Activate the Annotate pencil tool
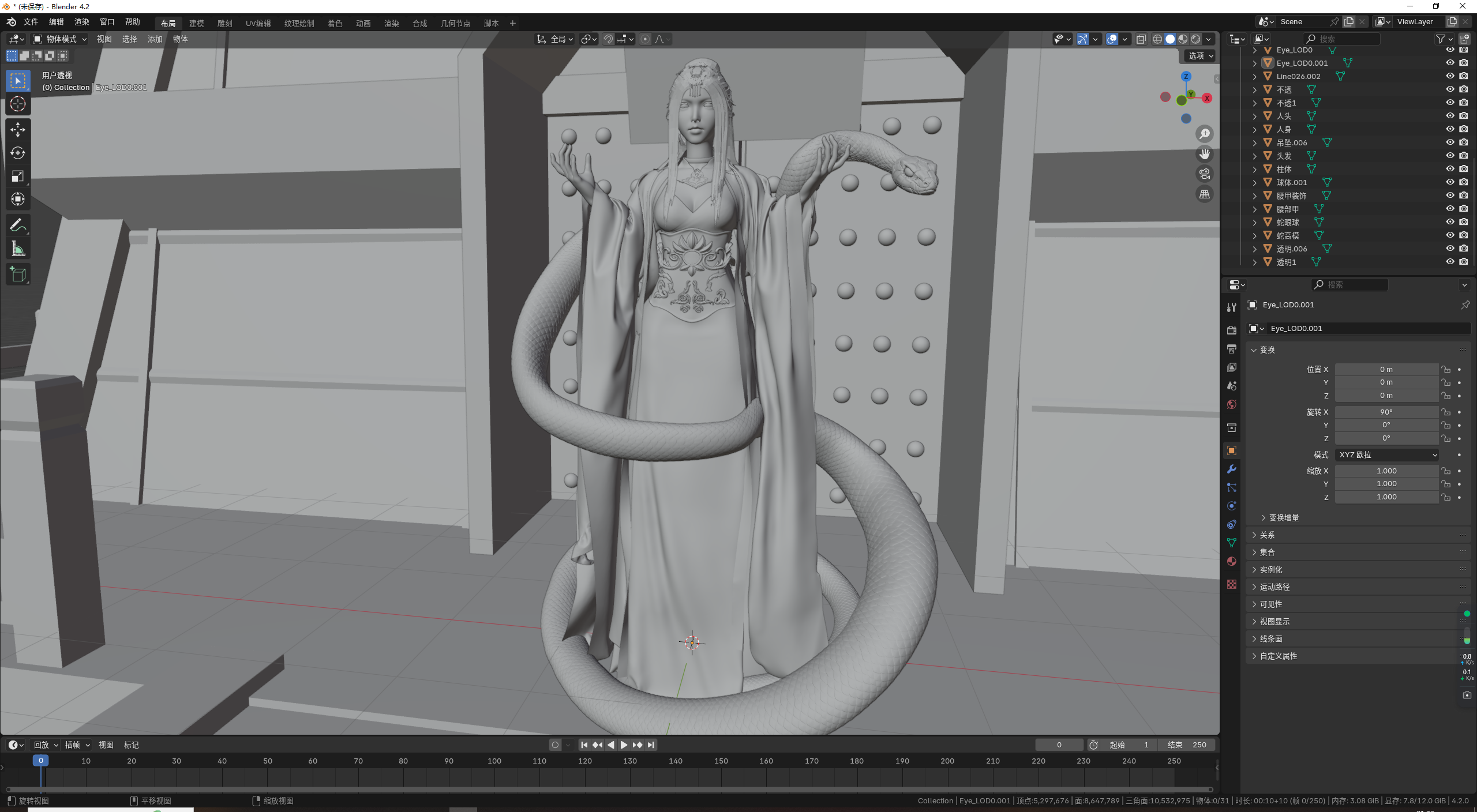 pos(18,225)
